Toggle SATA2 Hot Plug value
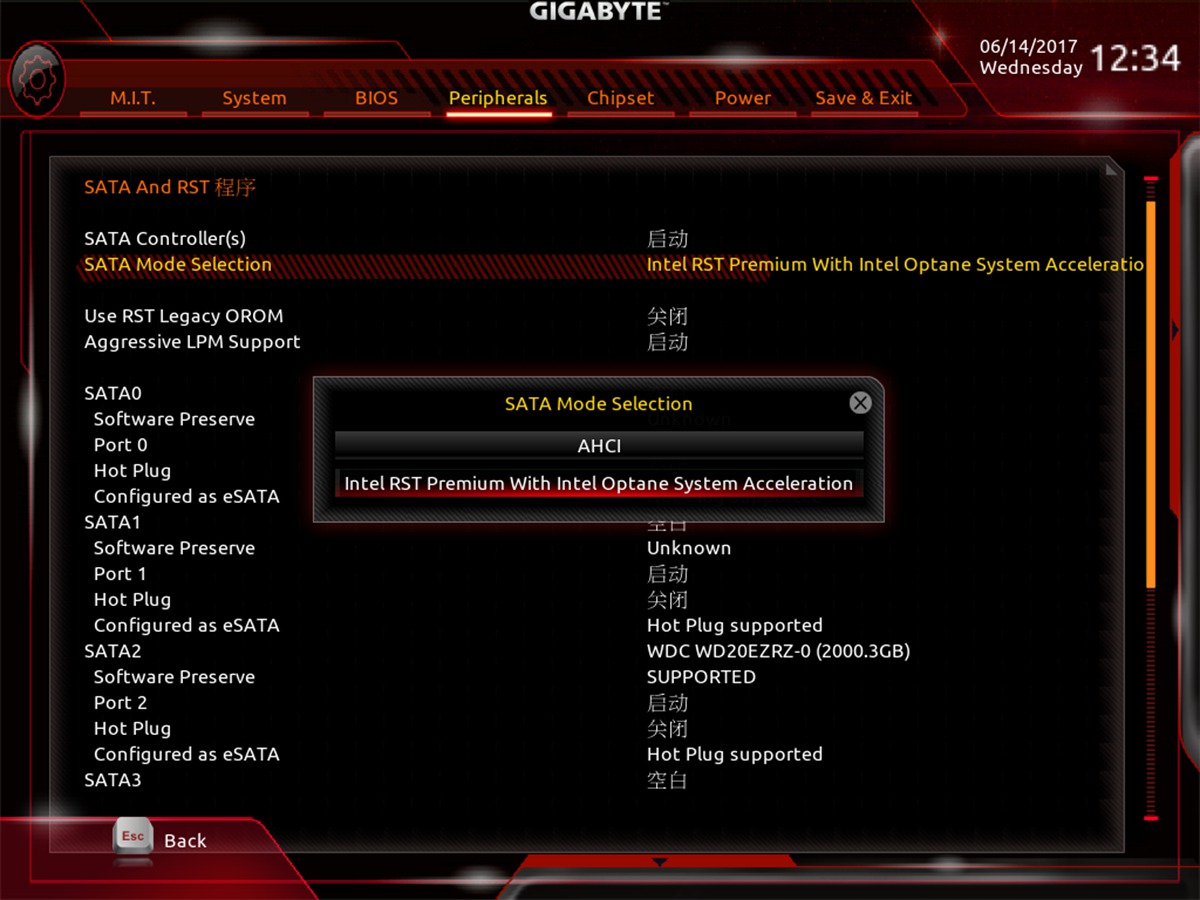Screen dimensions: 1200x900 [x=667, y=729]
